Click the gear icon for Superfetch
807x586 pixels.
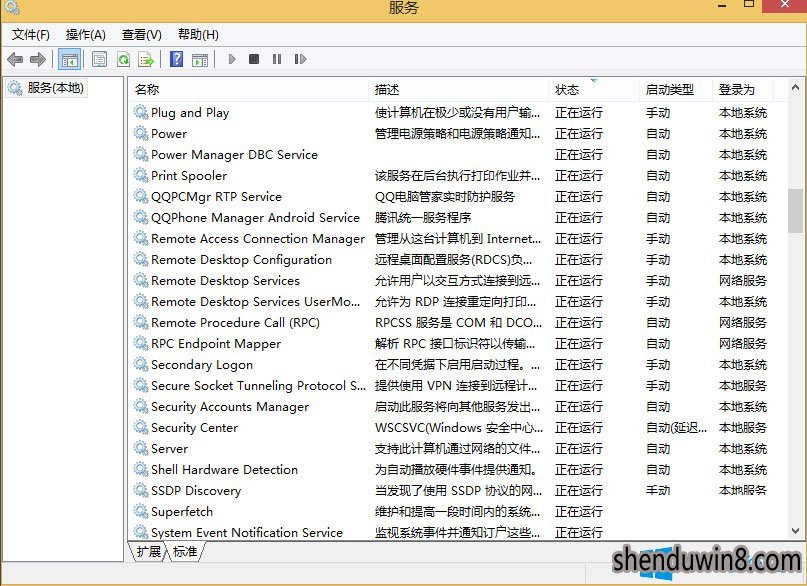coord(141,511)
